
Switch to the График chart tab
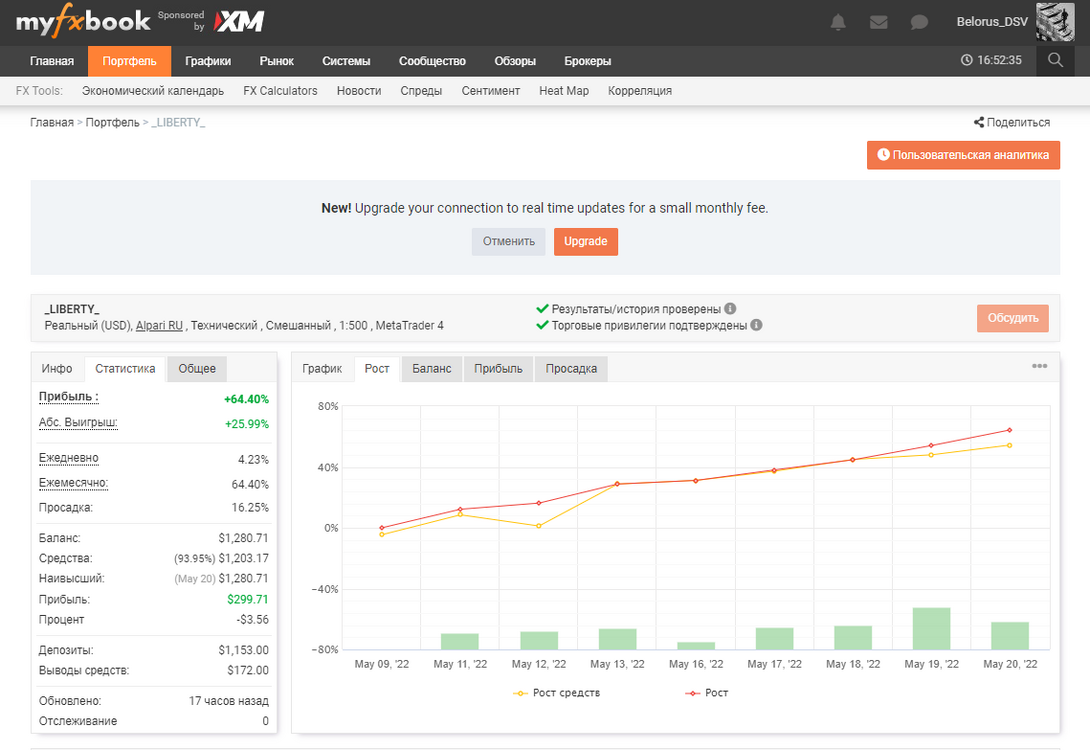coord(322,369)
